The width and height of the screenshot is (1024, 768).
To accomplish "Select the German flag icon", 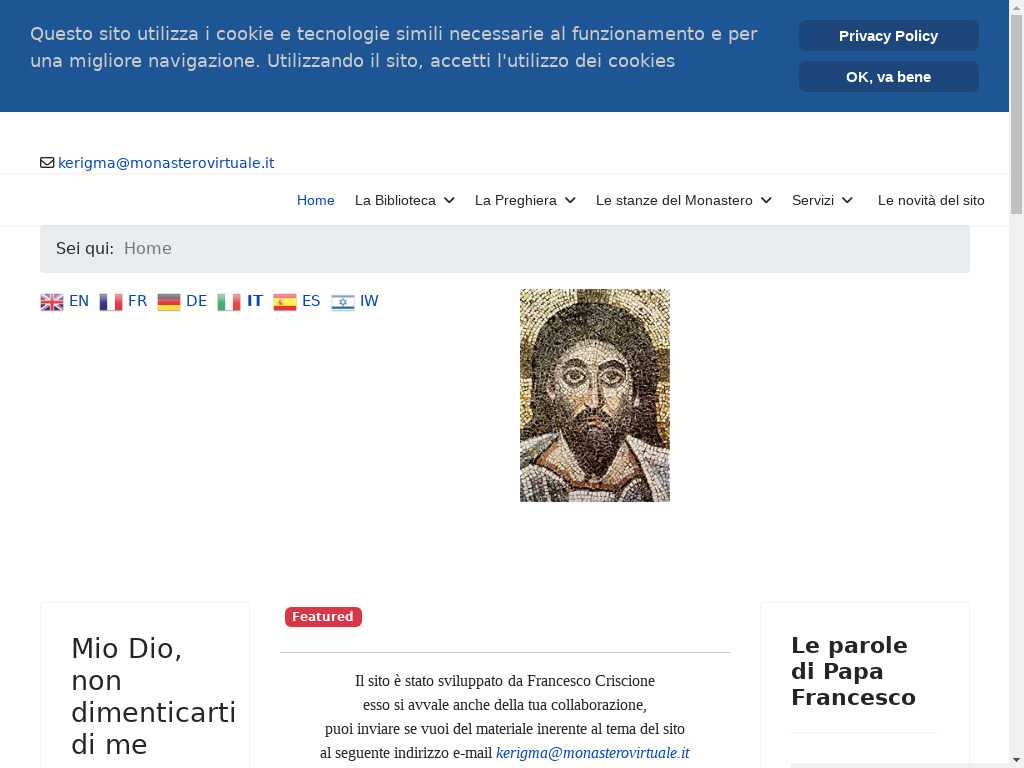I will click(169, 302).
